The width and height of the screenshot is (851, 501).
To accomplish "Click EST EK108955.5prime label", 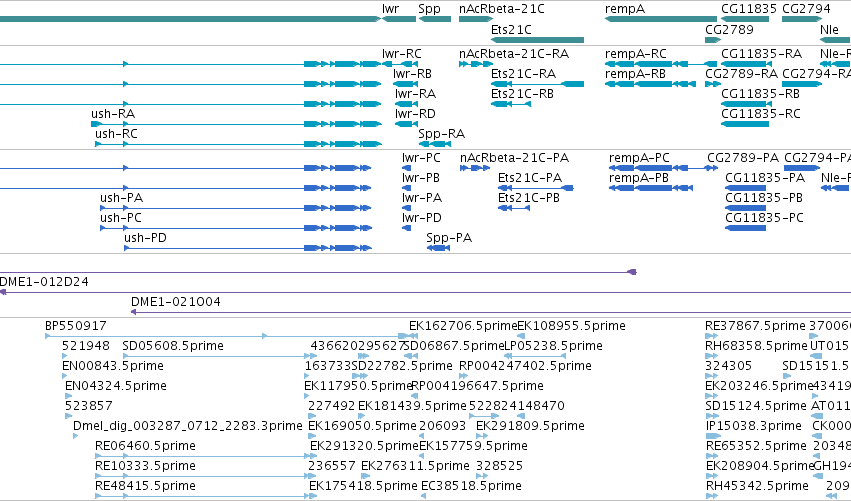I will point(571,326).
